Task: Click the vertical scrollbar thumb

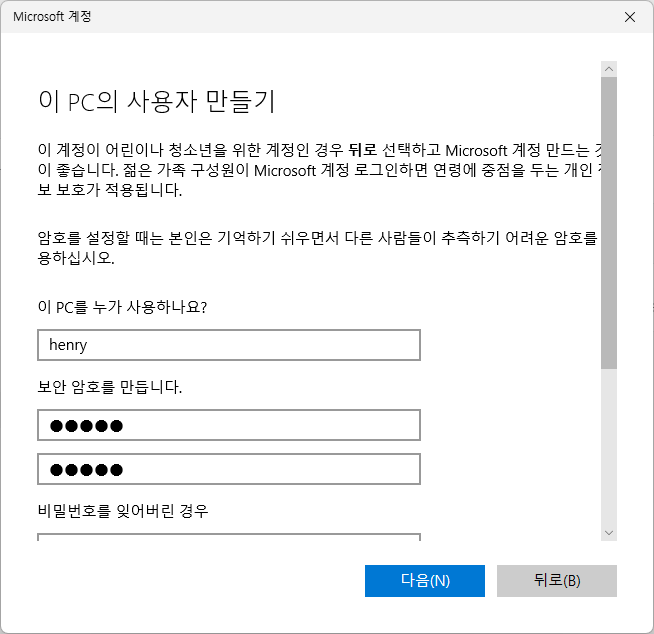Action: pyautogui.click(x=609, y=222)
